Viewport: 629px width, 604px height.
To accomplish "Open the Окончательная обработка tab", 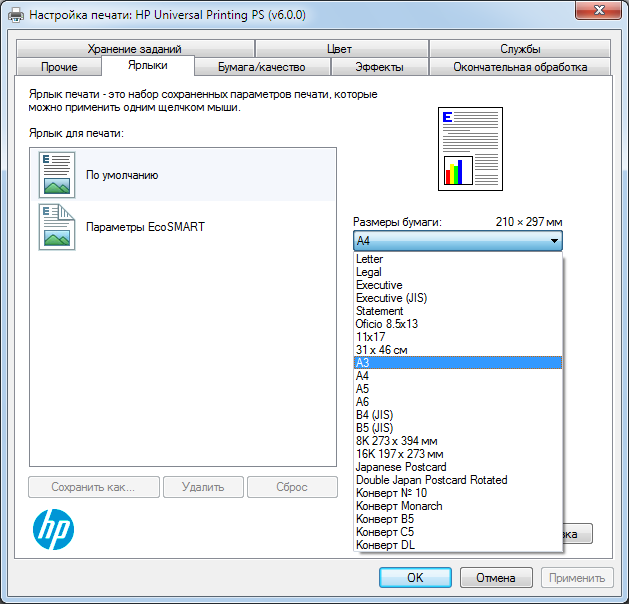I will click(x=520, y=67).
